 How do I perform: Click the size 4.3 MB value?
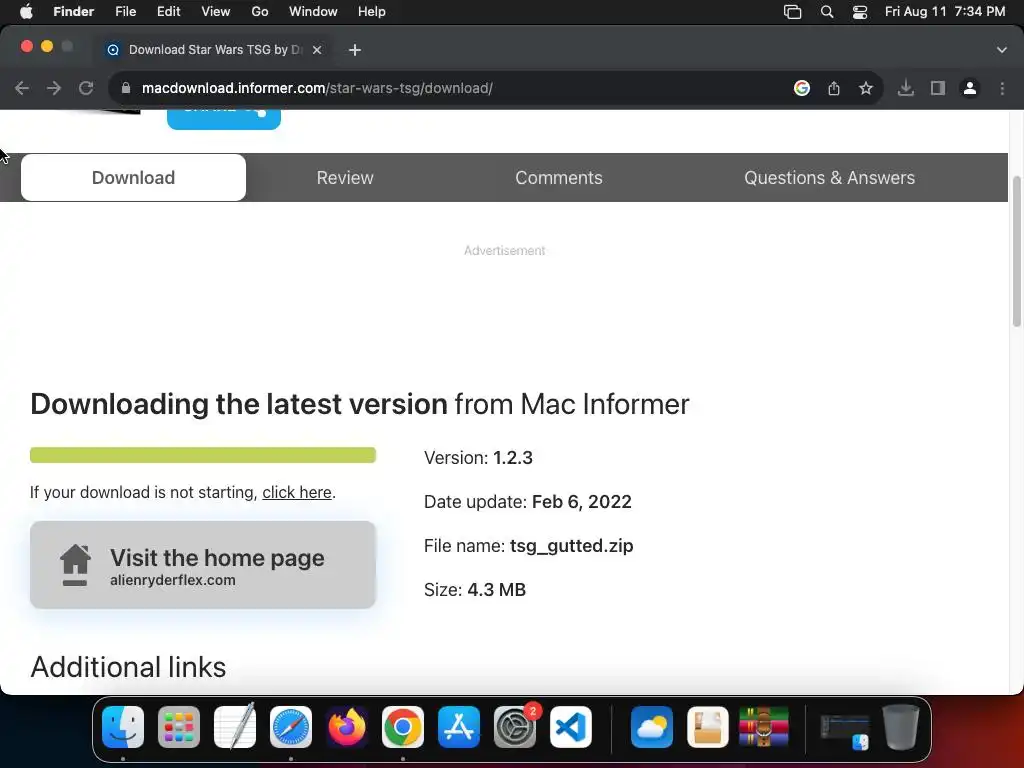click(x=496, y=590)
